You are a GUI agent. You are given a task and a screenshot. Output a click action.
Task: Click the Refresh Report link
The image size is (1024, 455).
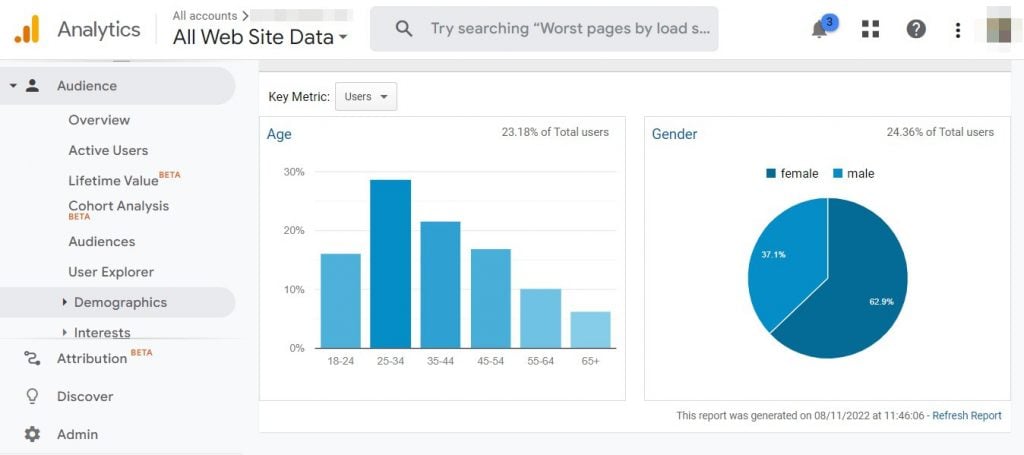[966, 416]
